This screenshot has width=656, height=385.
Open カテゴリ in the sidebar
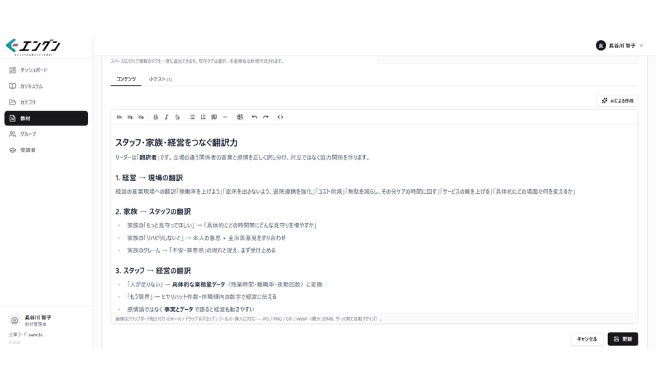(x=46, y=102)
